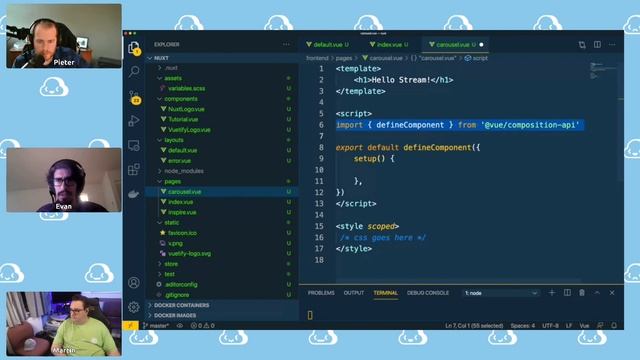Click the editor minimap
The image size is (640, 360).
point(603,70)
